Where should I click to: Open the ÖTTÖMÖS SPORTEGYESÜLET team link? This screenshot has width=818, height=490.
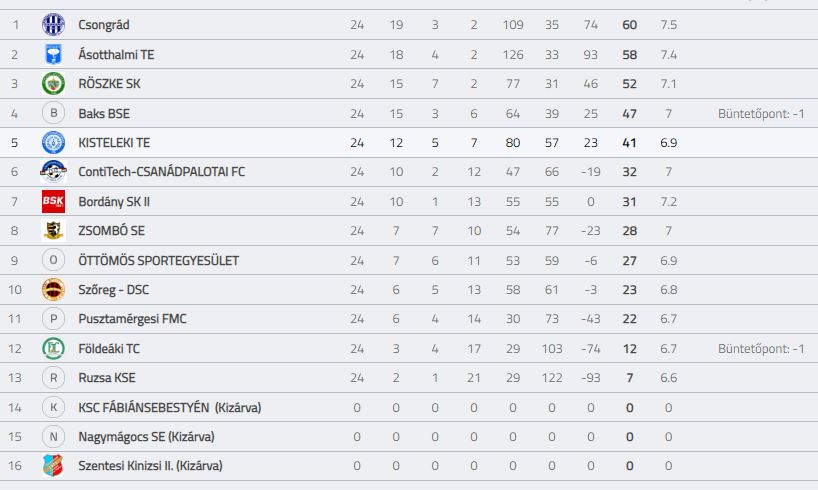coord(159,260)
